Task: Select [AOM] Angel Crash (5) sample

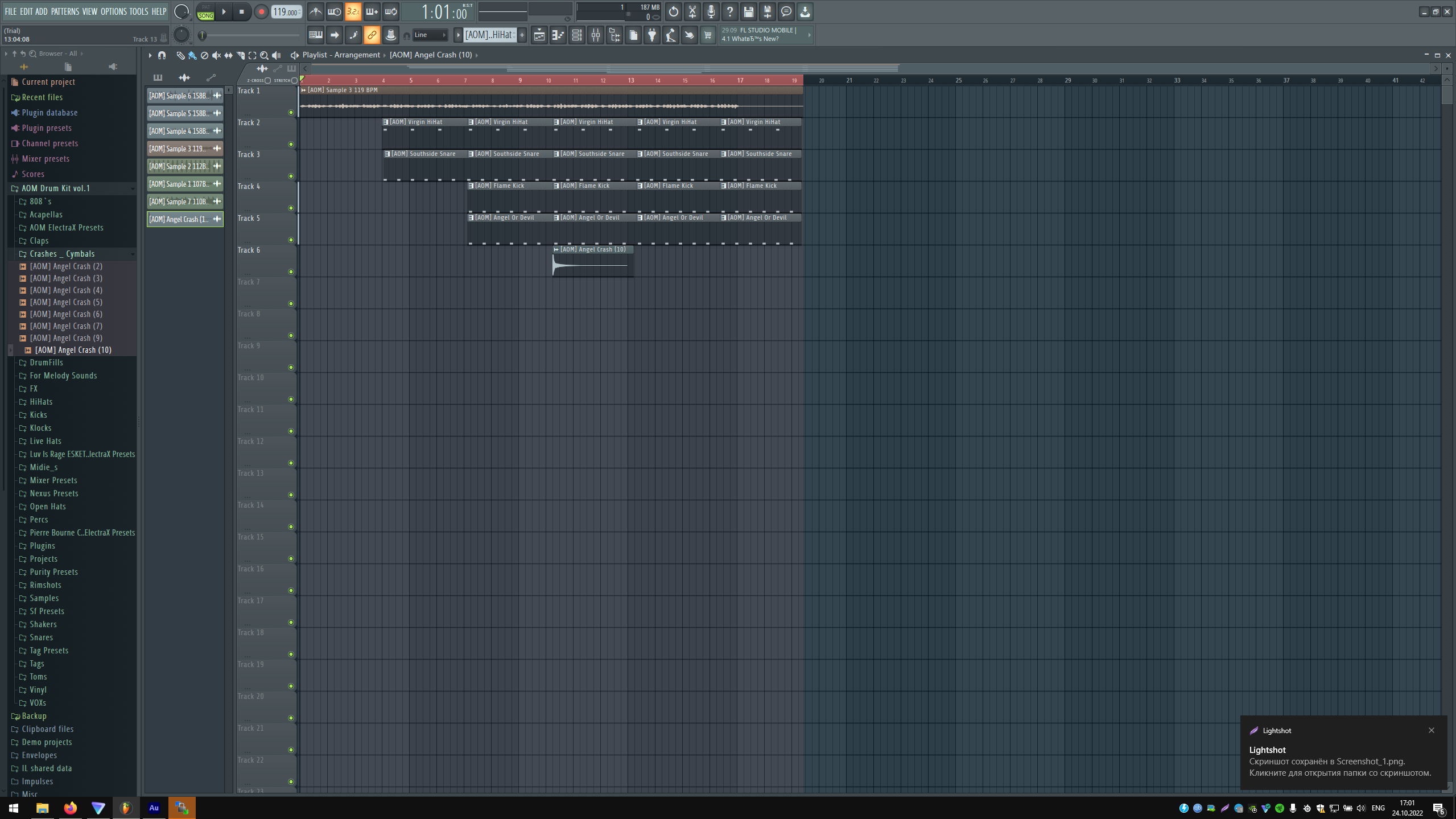Action: point(66,302)
